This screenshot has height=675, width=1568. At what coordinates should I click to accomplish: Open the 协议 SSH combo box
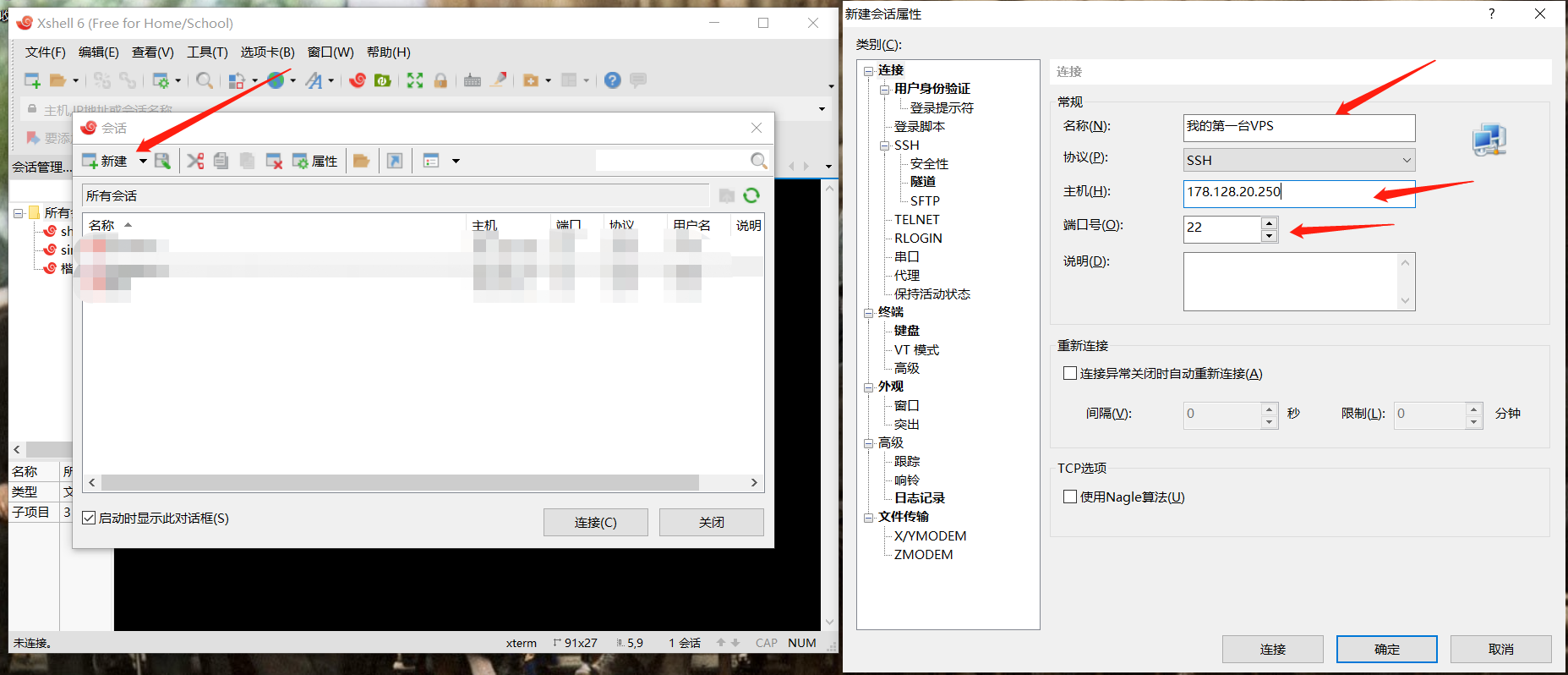pyautogui.click(x=1299, y=160)
